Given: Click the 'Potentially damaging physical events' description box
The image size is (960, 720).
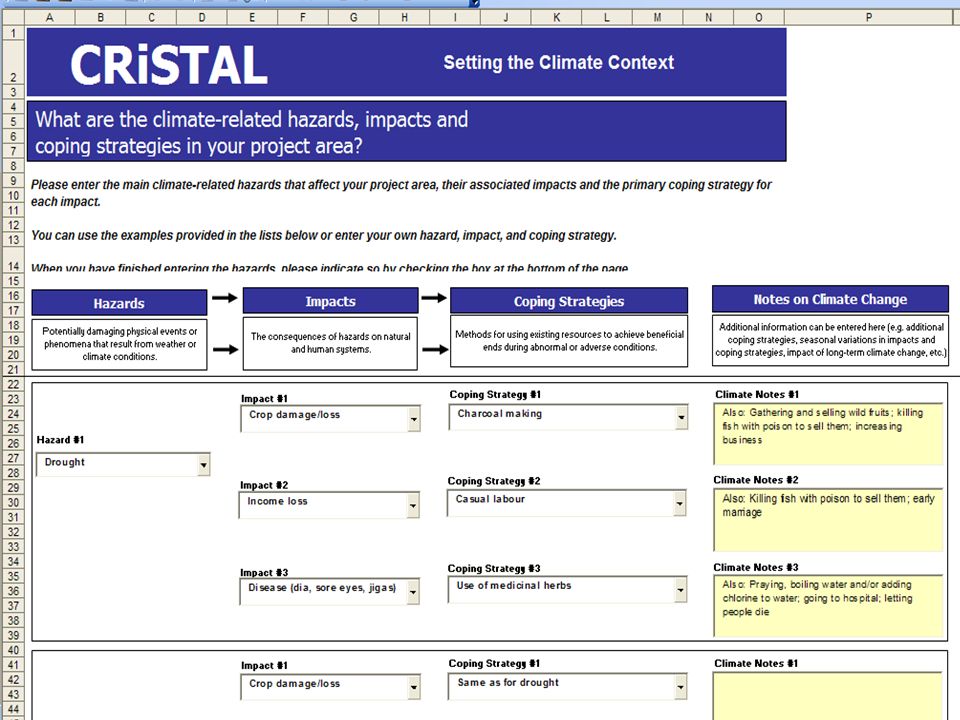Looking at the screenshot, I should coord(119,344).
